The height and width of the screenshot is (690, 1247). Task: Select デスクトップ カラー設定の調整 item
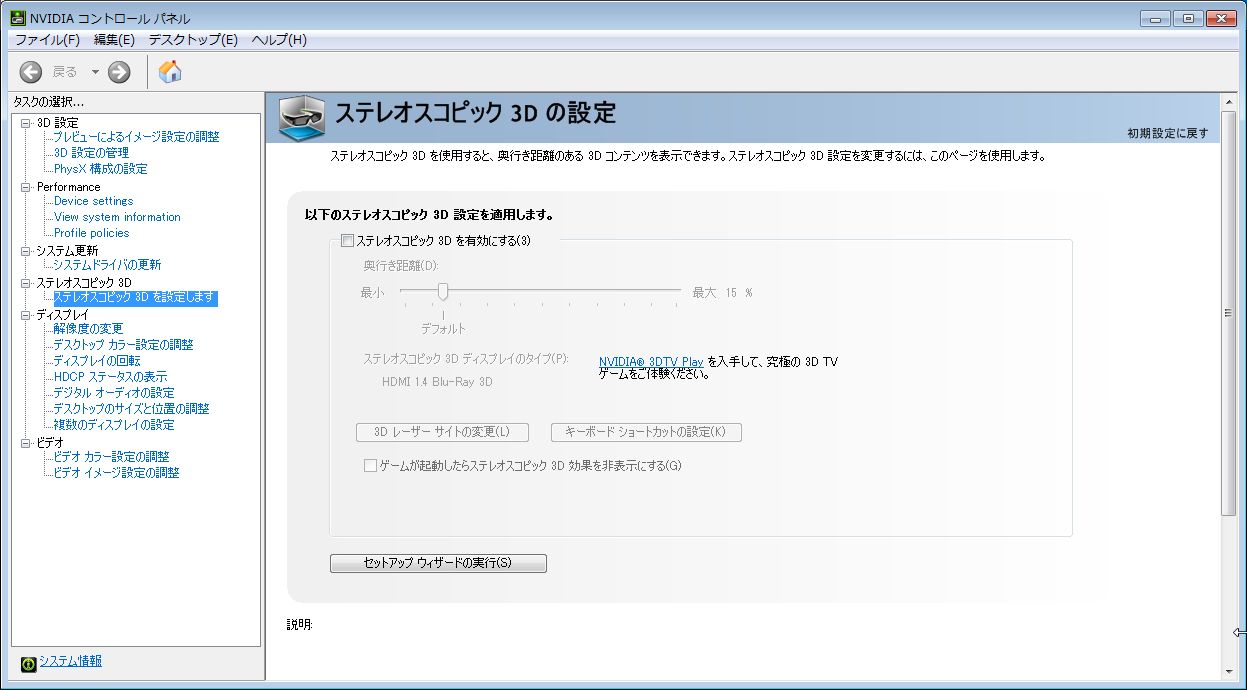(123, 345)
